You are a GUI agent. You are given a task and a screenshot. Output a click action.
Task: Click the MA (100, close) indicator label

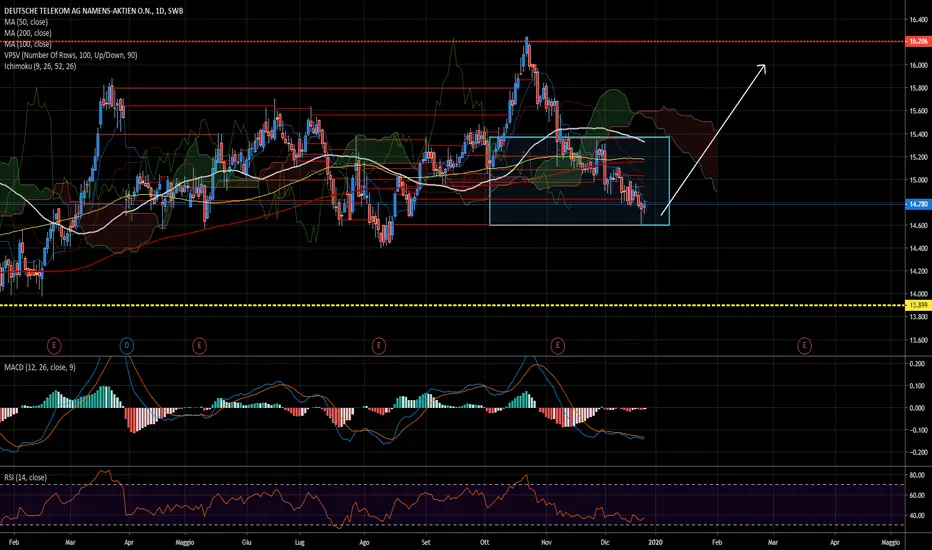28,44
